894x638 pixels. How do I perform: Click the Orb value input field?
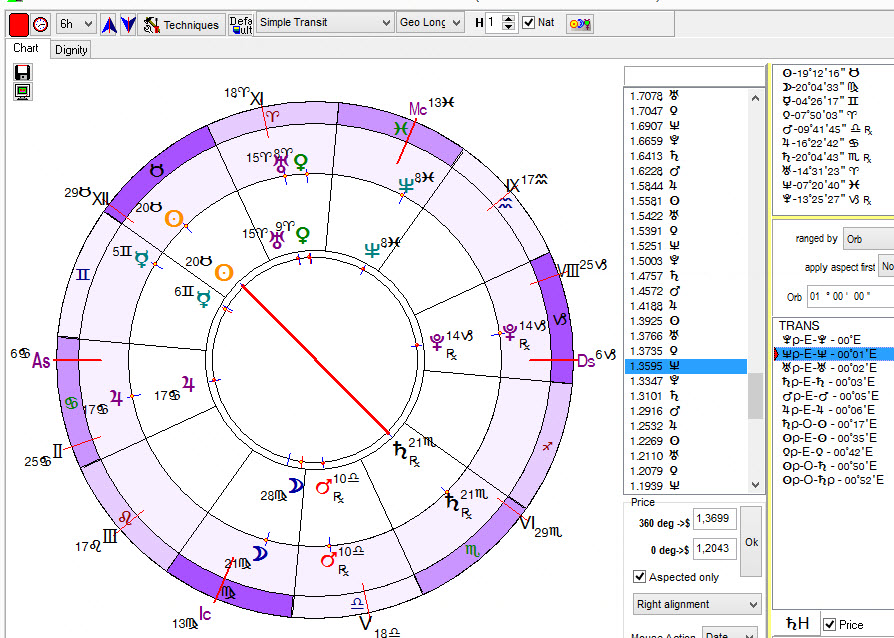point(850,296)
